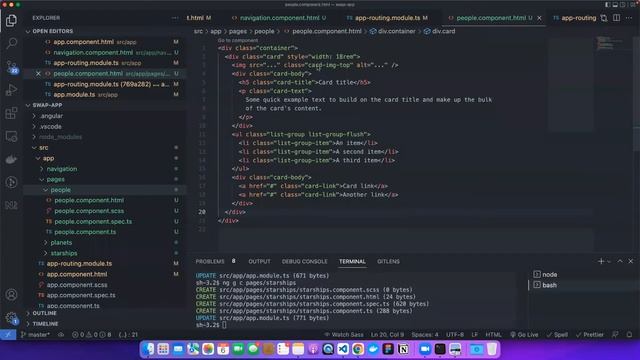Click master branch in status bar
The height and width of the screenshot is (360, 640).
tap(35, 335)
